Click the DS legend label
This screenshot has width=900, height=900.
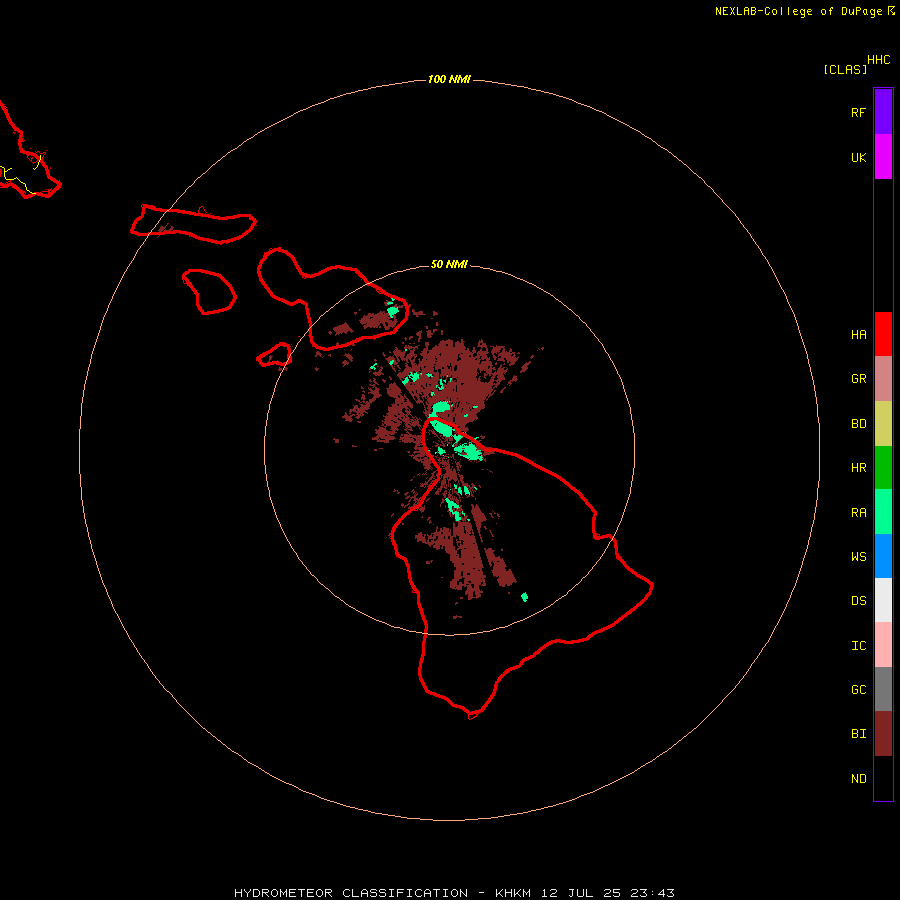coord(858,600)
